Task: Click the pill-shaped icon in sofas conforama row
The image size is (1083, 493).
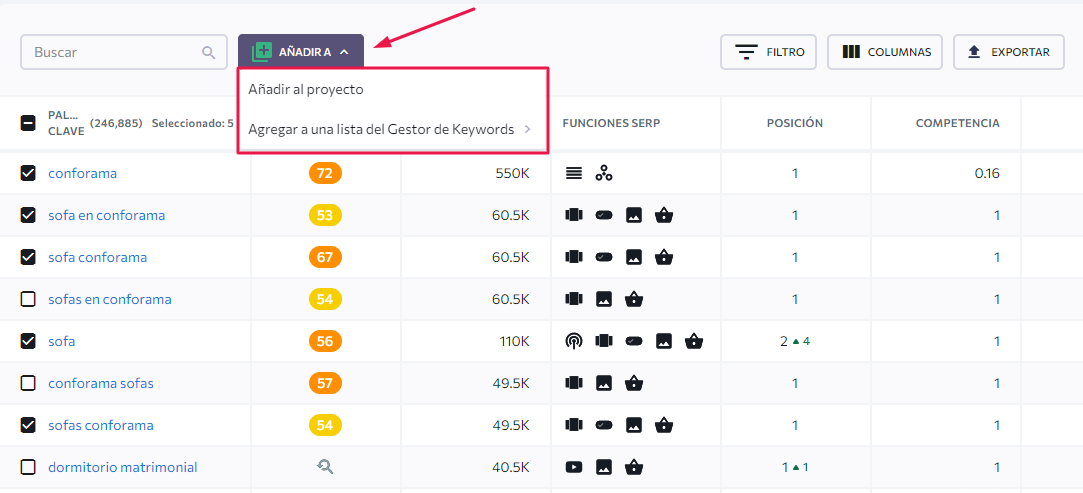Action: [x=604, y=425]
